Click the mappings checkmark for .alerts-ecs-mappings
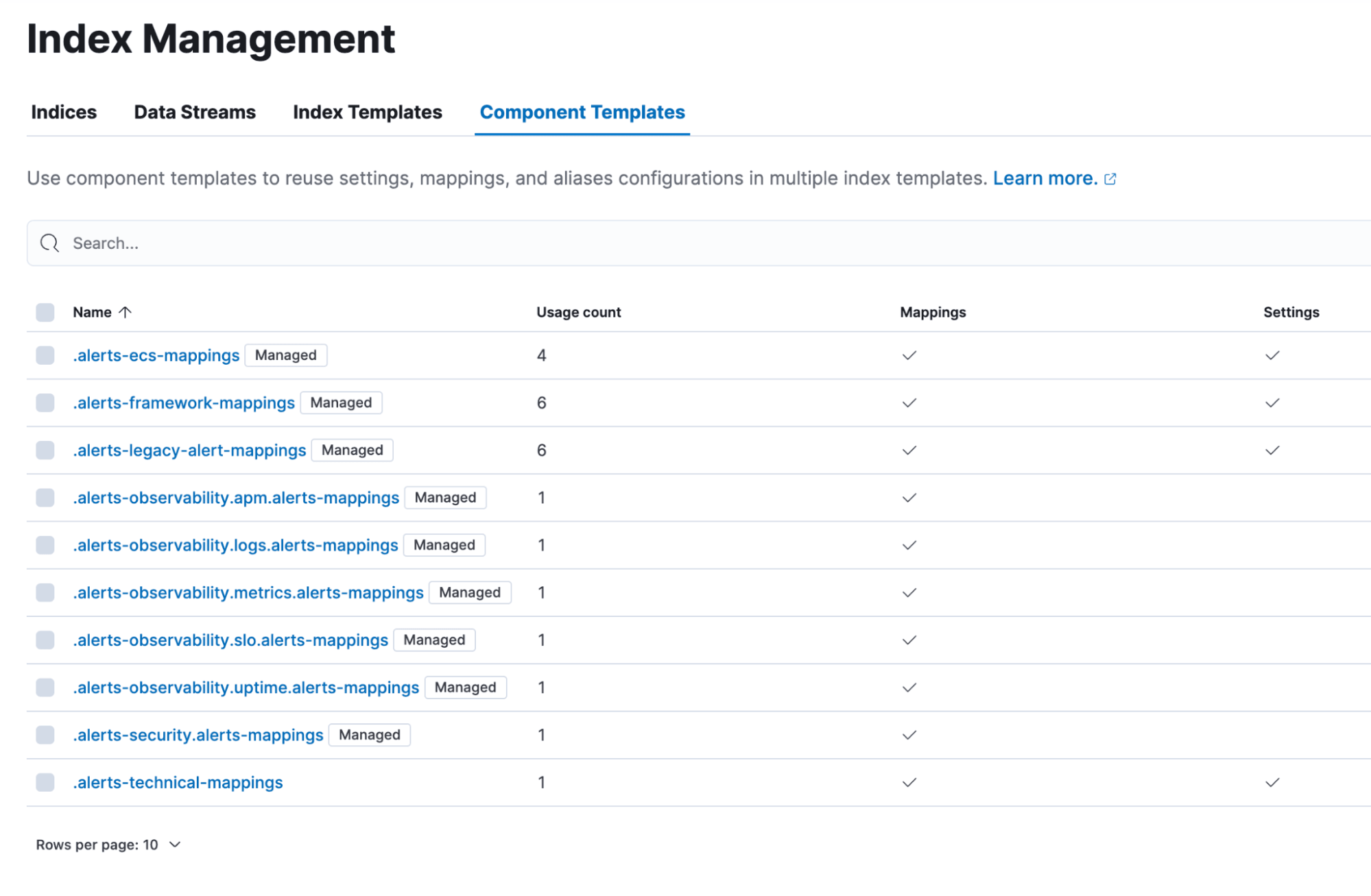Viewport: 1371px width, 896px height. point(909,355)
